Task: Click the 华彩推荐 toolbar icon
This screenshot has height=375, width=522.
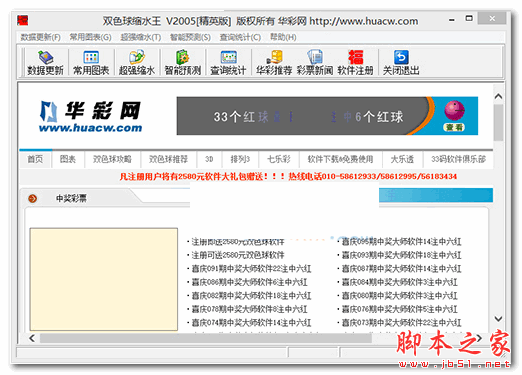Action: click(274, 63)
